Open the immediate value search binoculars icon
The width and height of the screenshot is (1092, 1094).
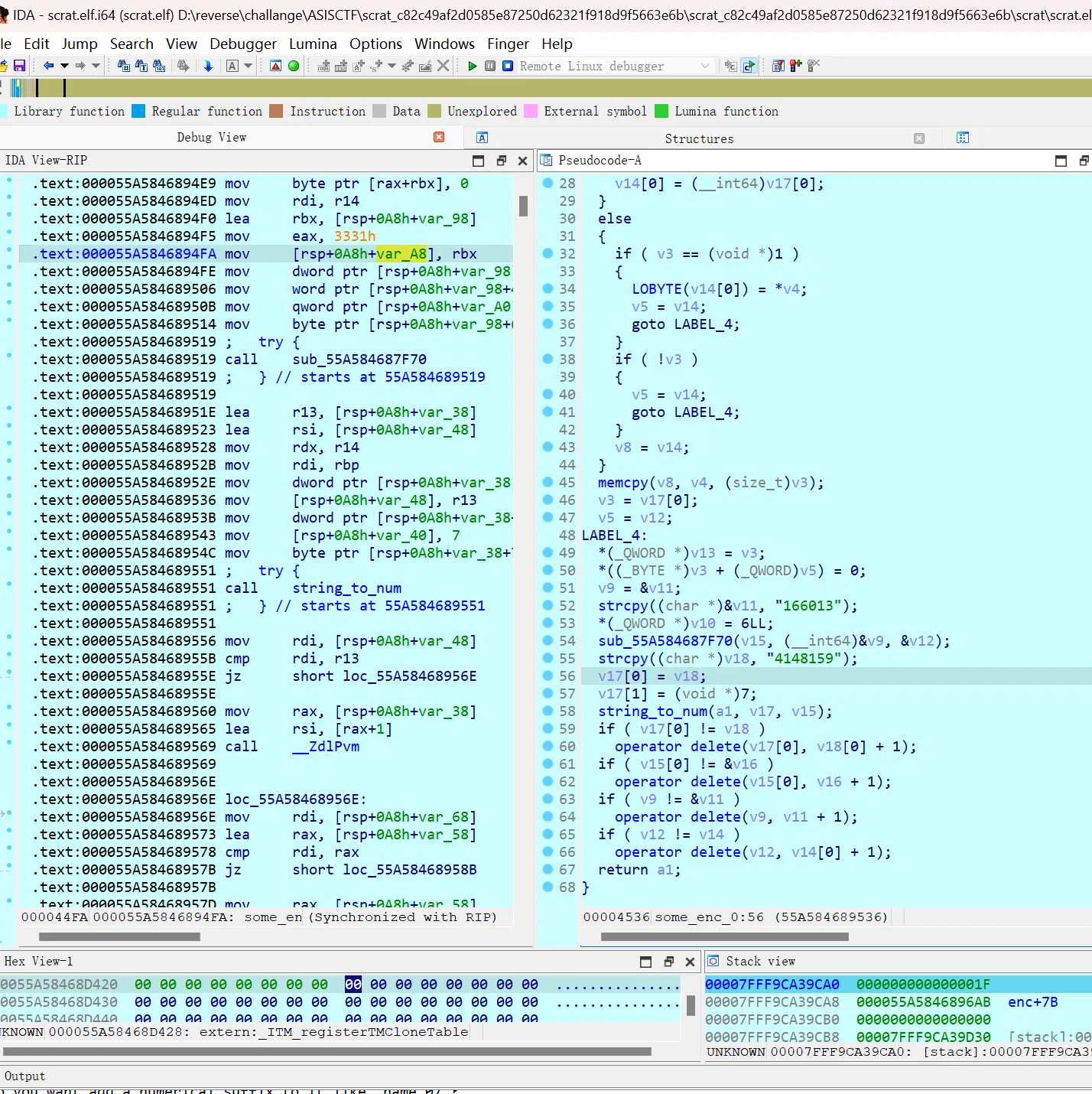click(x=159, y=66)
